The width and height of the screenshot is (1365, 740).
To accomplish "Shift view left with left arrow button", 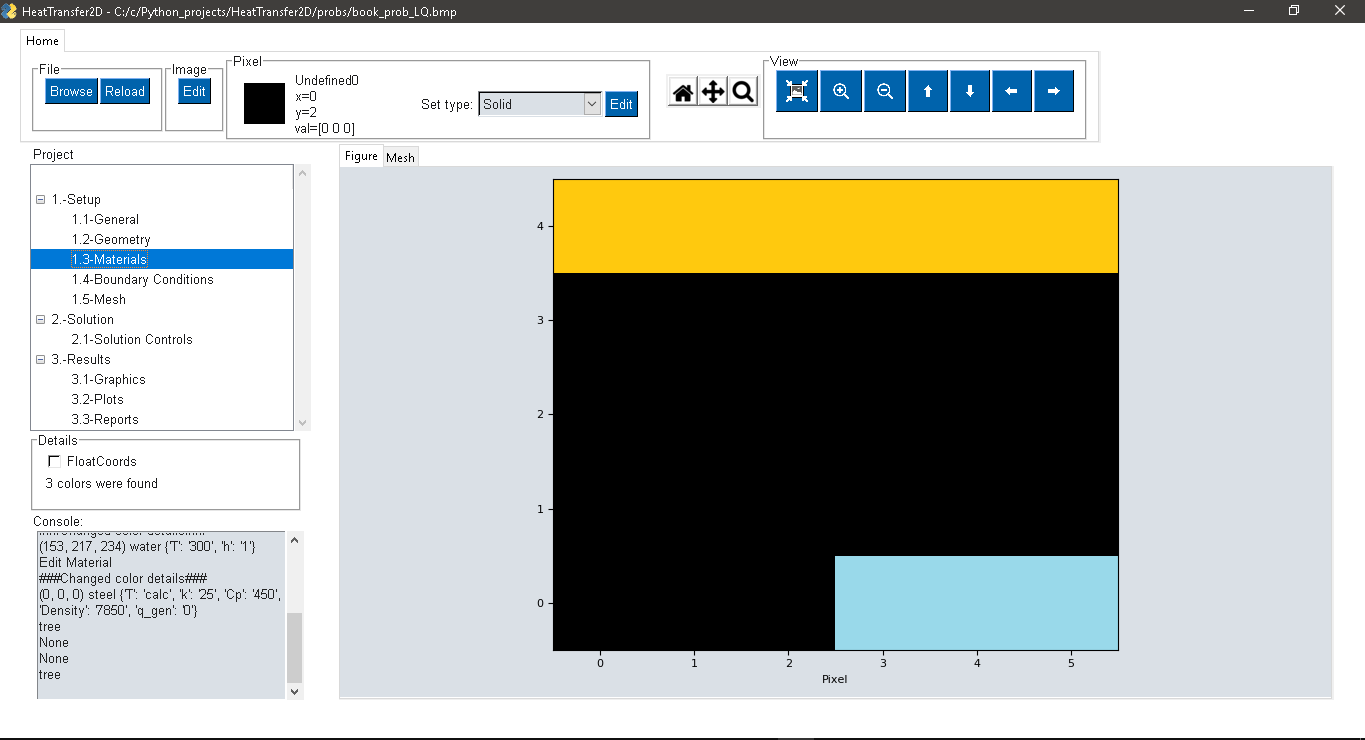I will coord(1012,91).
